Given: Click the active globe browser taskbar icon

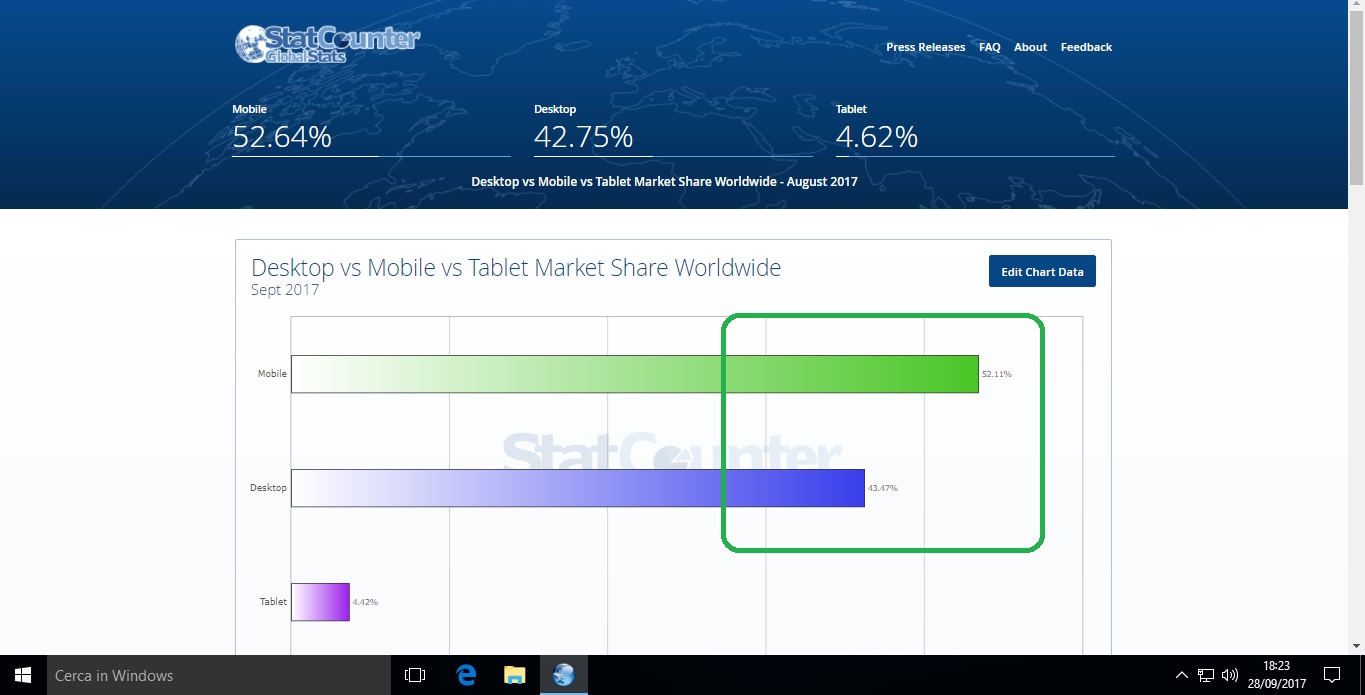Looking at the screenshot, I should [564, 675].
